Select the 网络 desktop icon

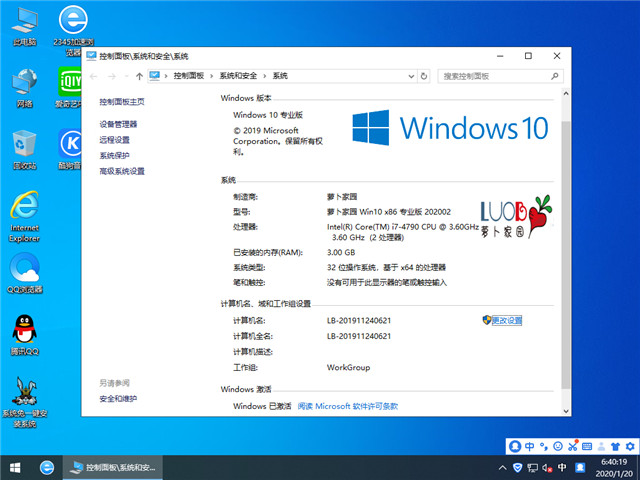(24, 88)
